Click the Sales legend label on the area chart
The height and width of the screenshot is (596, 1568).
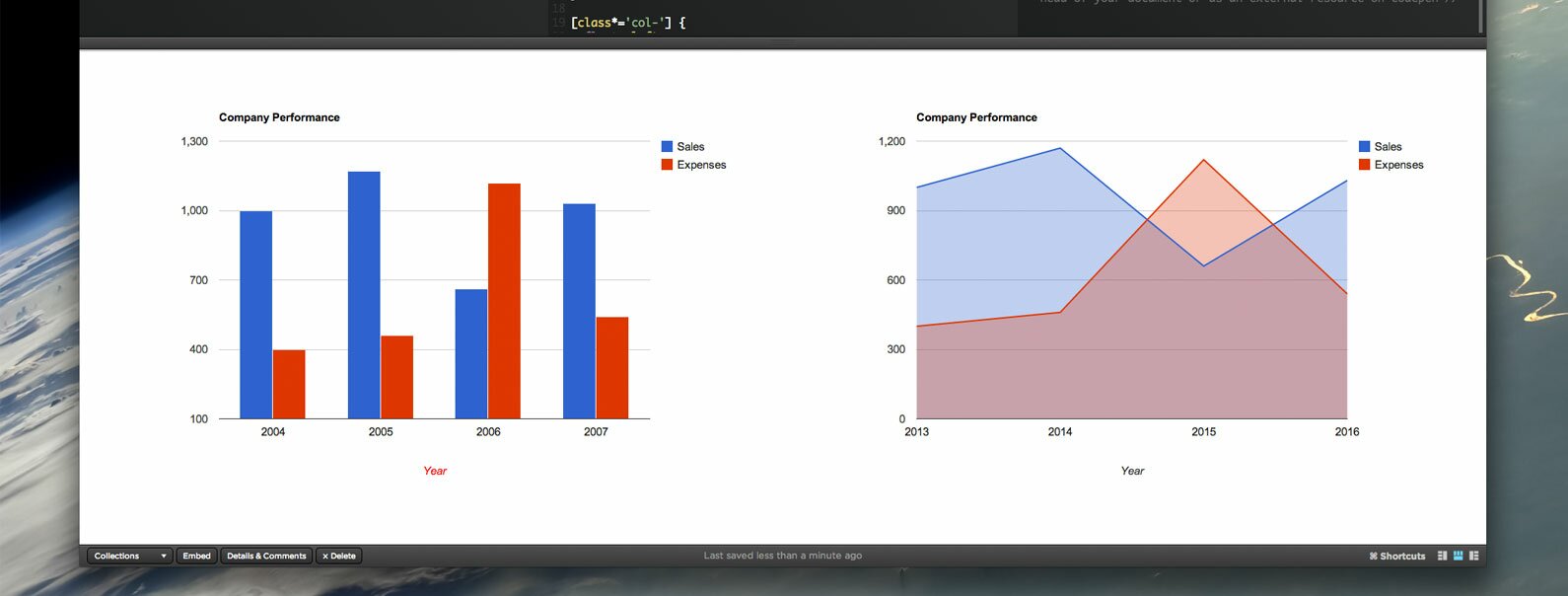(x=1388, y=146)
